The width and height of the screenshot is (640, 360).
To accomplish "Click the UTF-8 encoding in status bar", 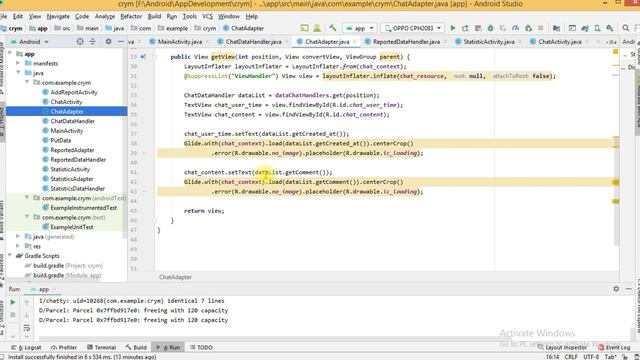I will pyautogui.click(x=591, y=357).
